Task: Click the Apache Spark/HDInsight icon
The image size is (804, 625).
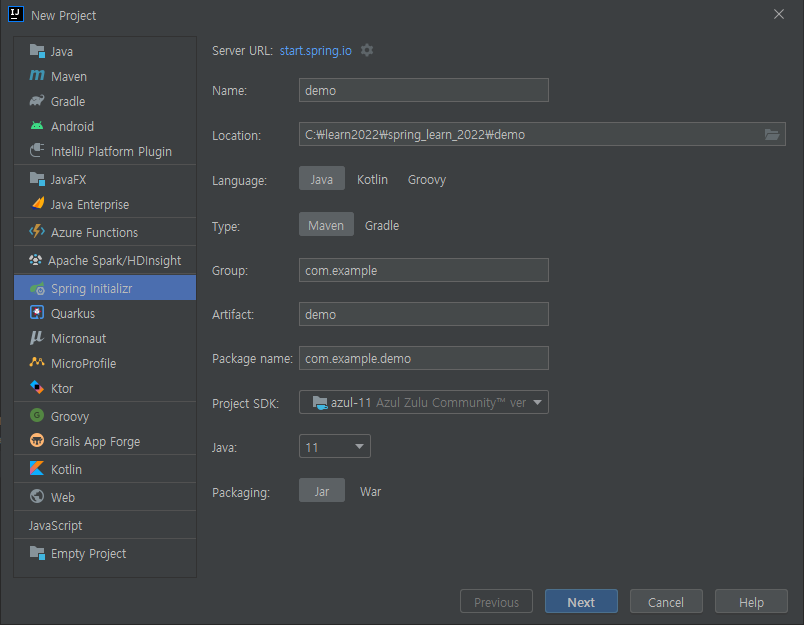Action: pyautogui.click(x=35, y=260)
